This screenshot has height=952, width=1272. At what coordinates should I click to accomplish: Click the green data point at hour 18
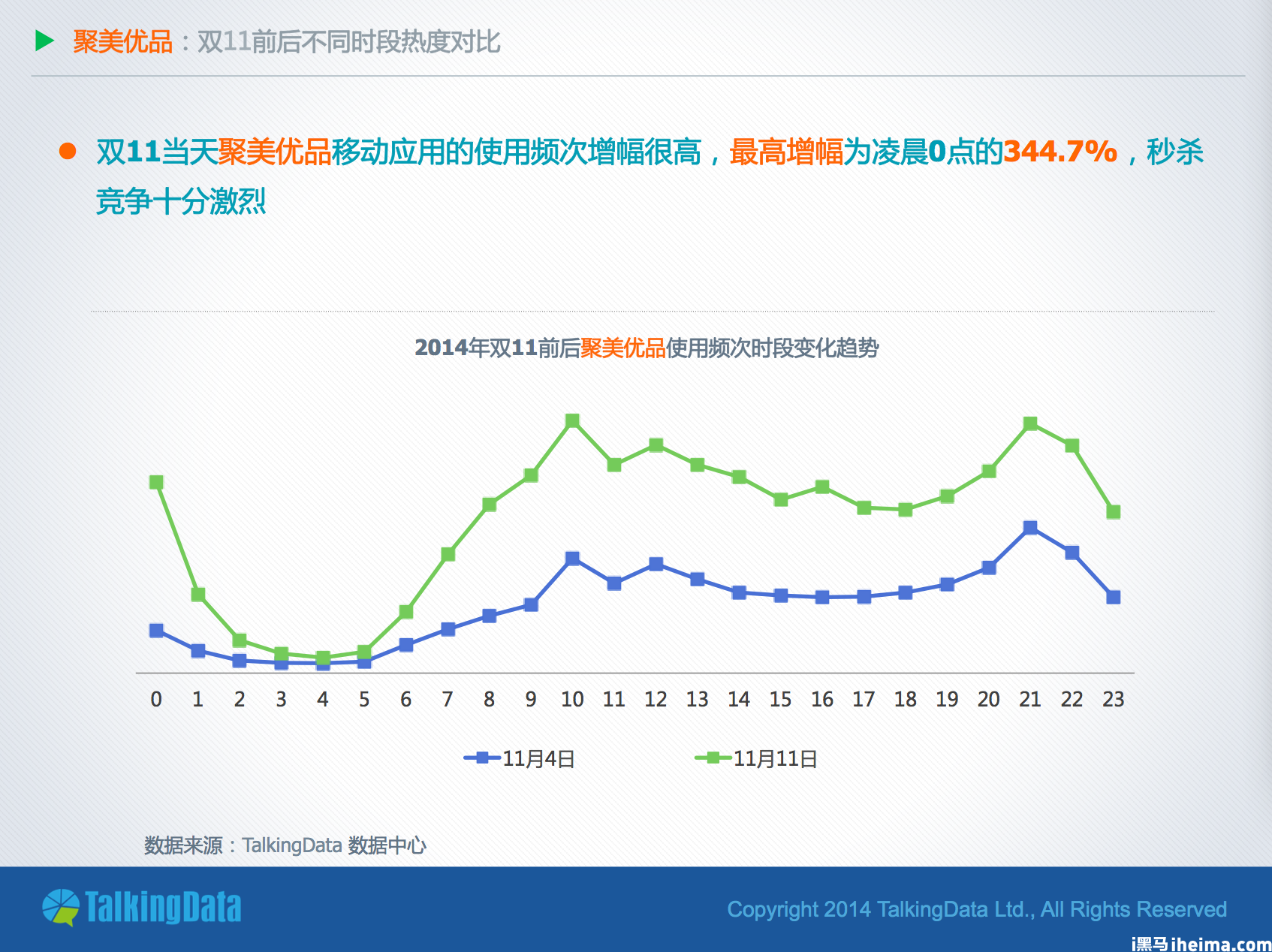[906, 510]
